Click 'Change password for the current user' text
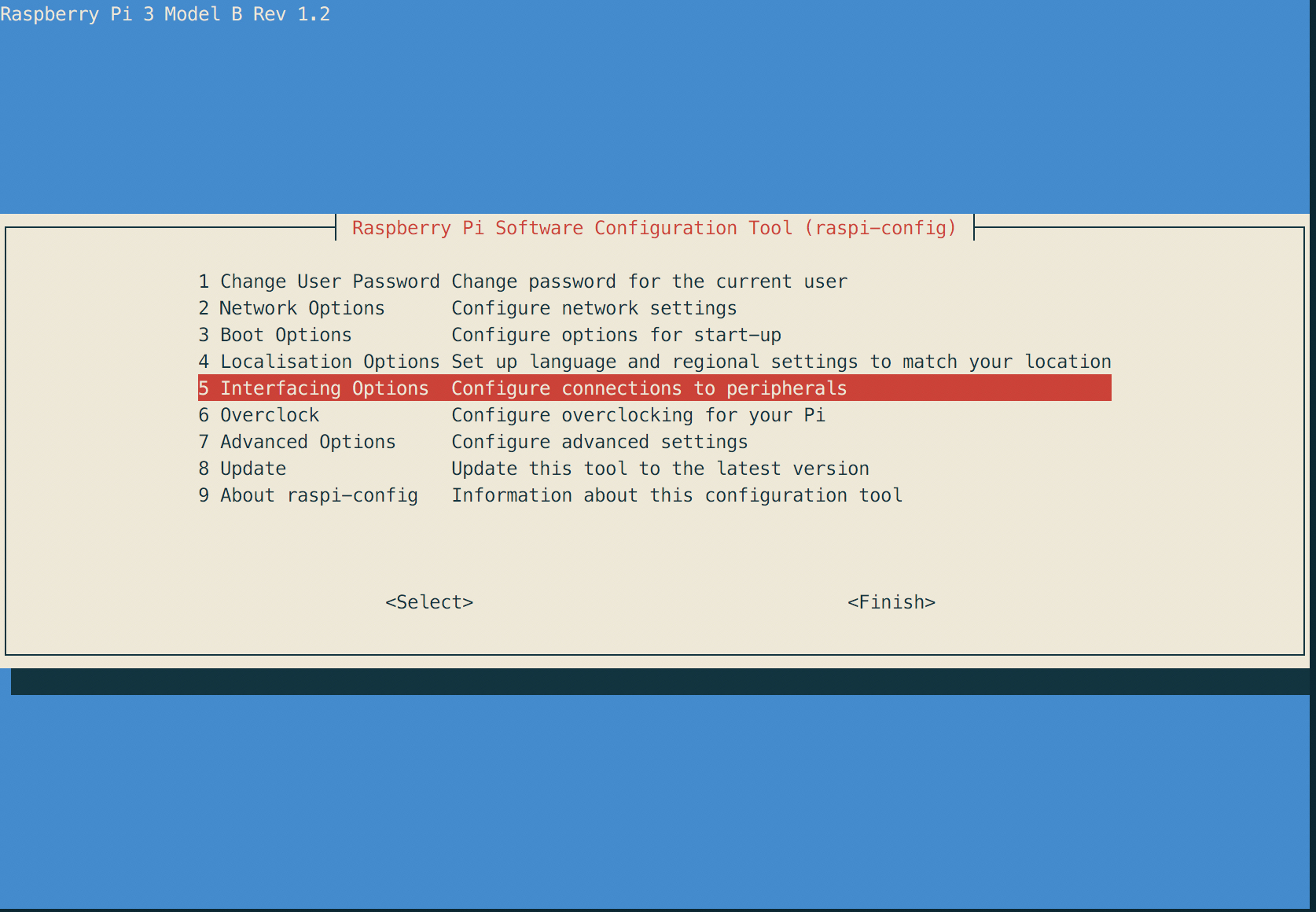 (x=649, y=281)
